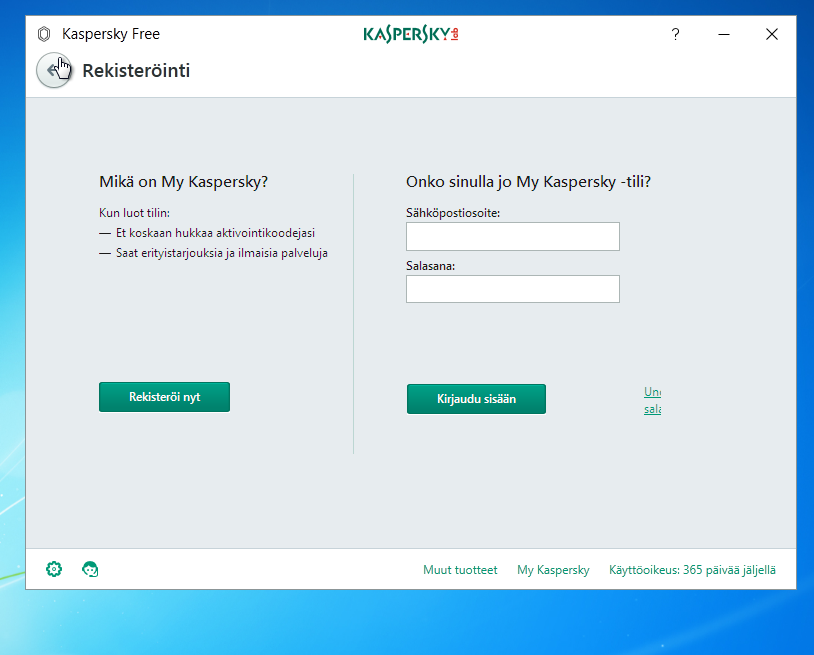
Task: Click line Saat erityistarjouksia ja ilmaisia palveluja
Action: click(x=222, y=253)
